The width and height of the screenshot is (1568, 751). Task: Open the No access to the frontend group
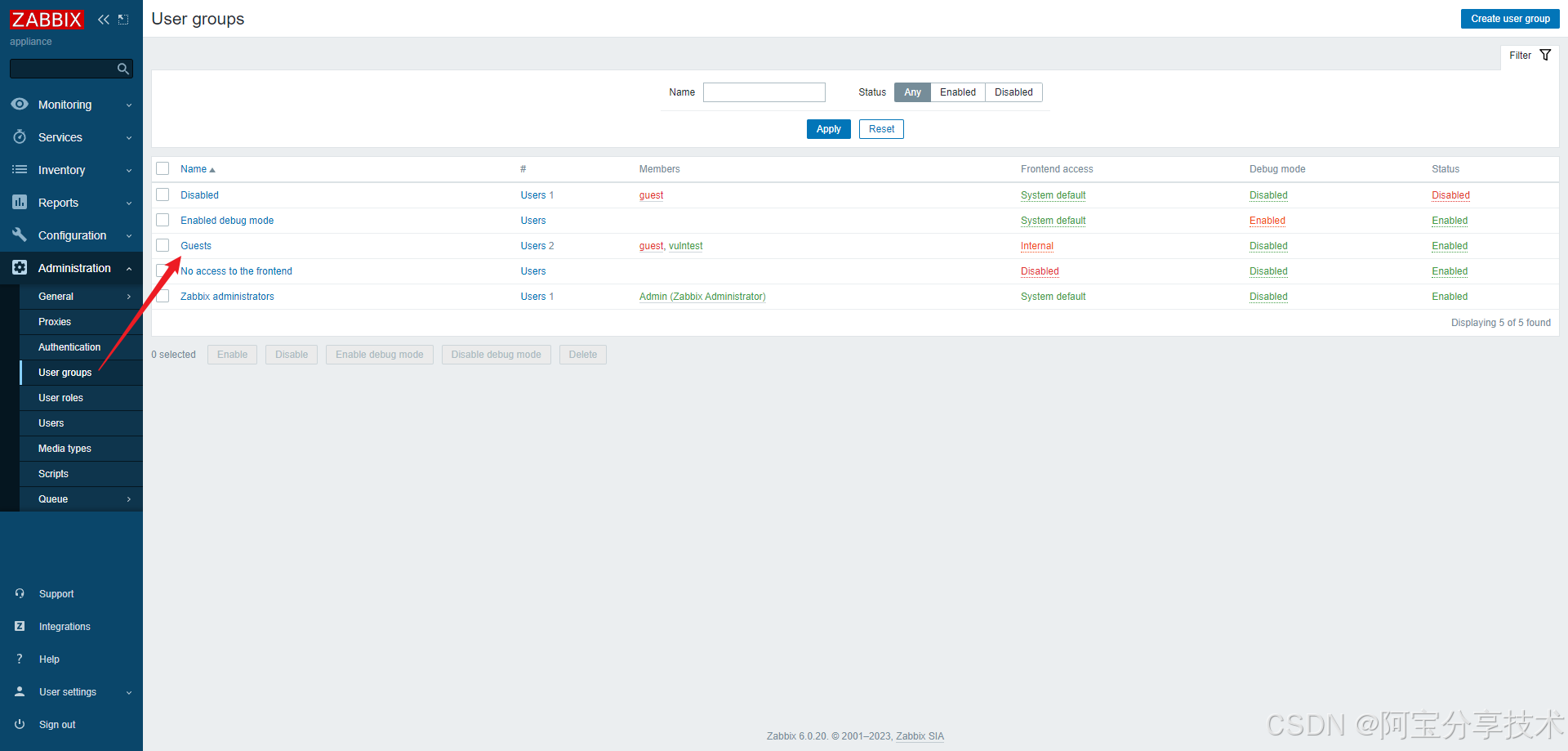(236, 271)
